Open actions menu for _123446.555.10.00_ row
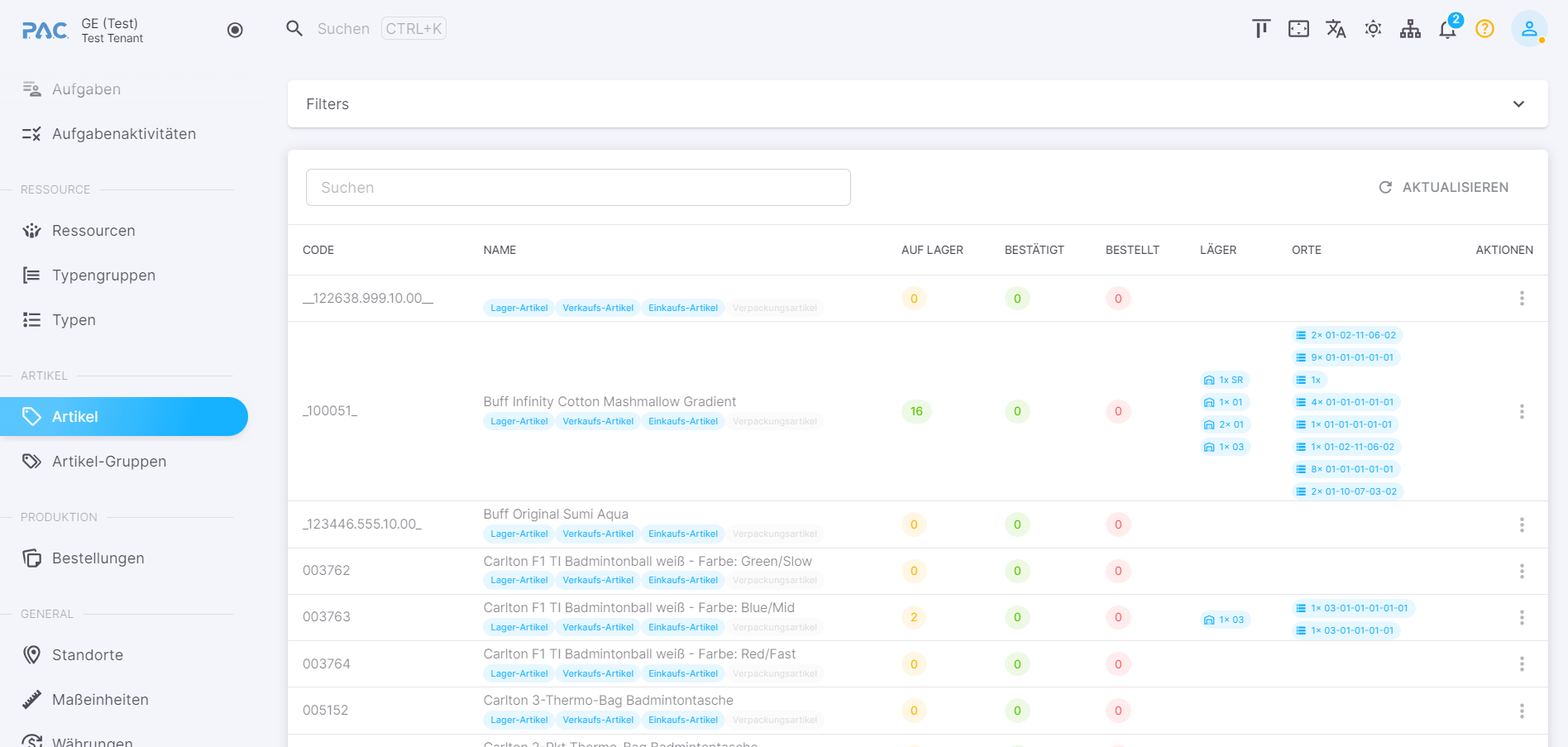The width and height of the screenshot is (1568, 747). click(1522, 525)
